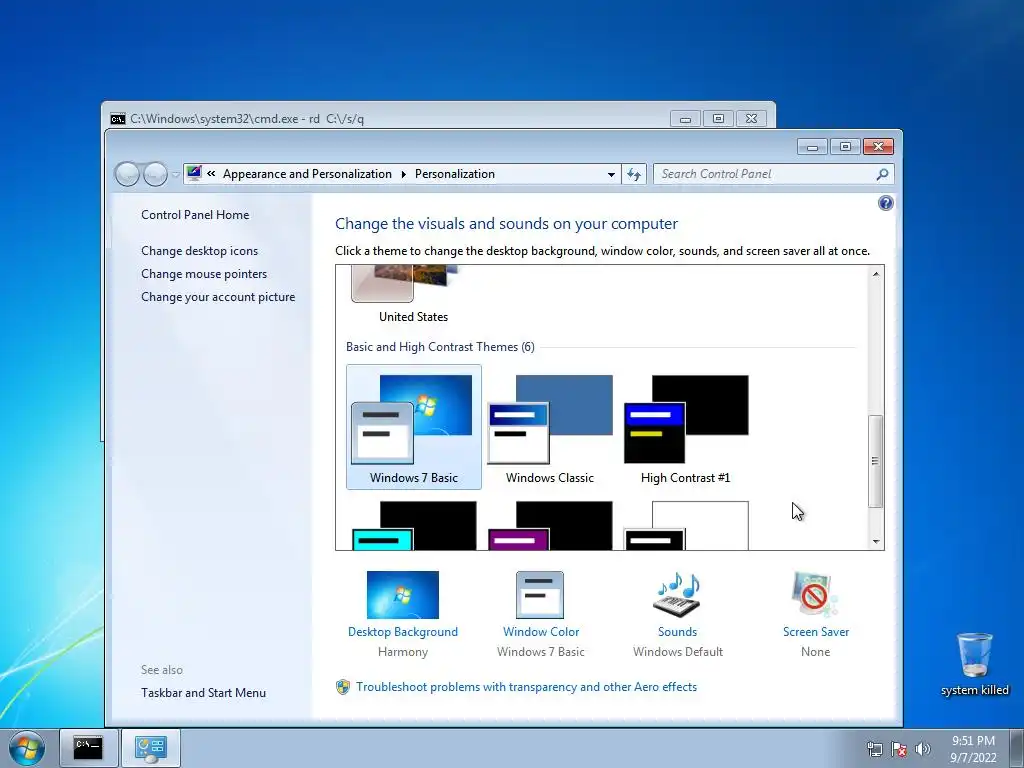Click the Aero troubleshoot shield icon
This screenshot has height=768, width=1024.
(343, 687)
